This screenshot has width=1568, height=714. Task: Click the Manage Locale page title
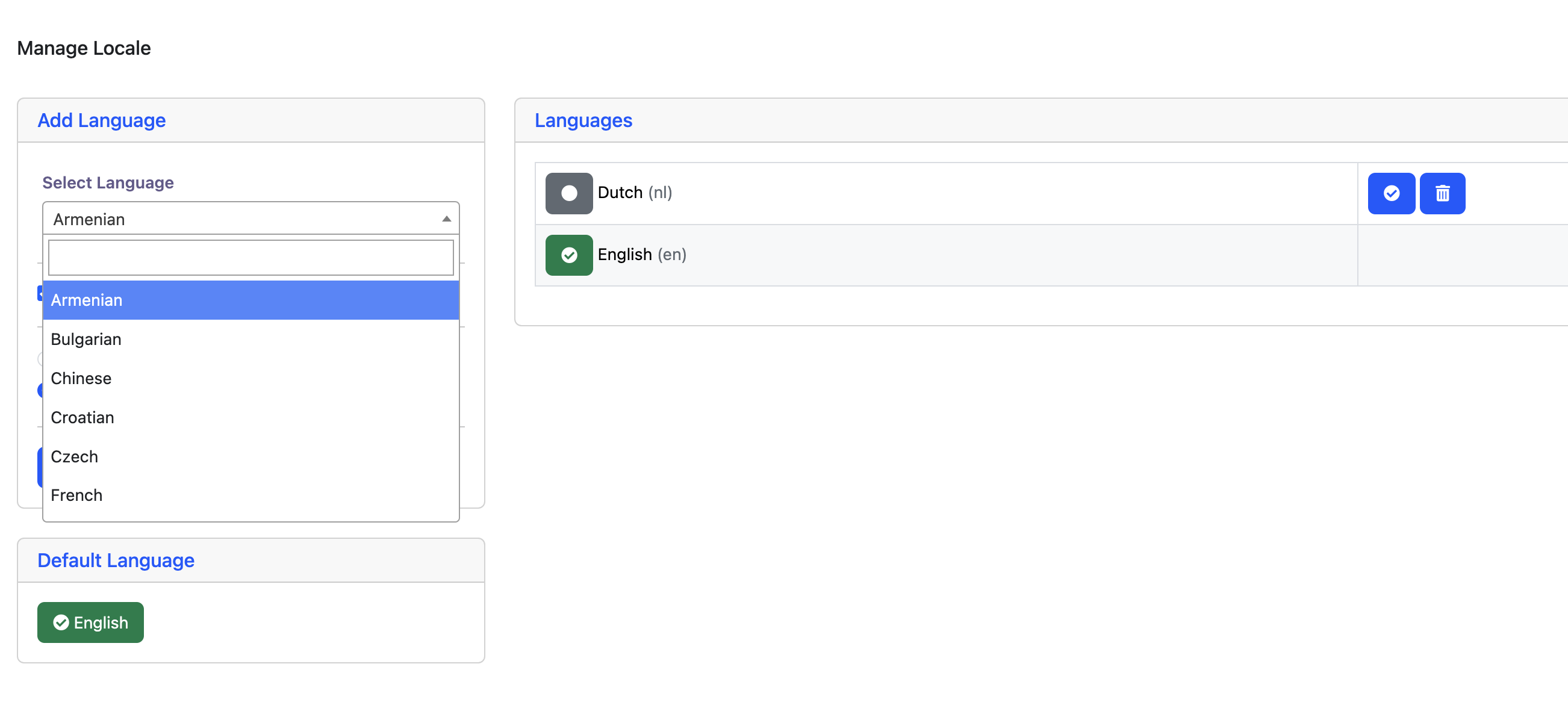(84, 48)
